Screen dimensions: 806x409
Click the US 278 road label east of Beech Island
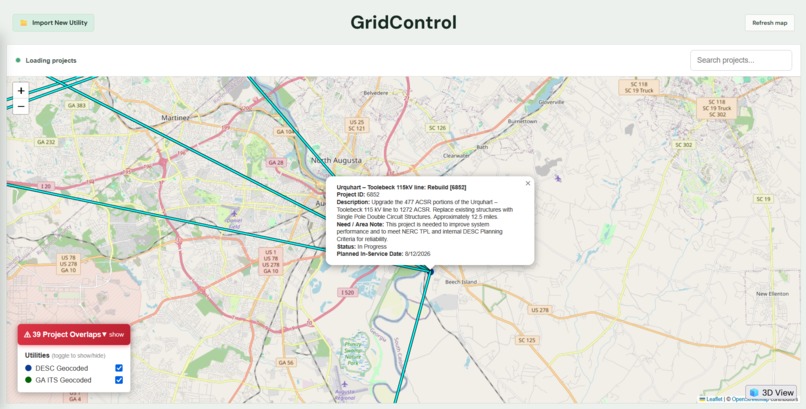click(x=540, y=310)
